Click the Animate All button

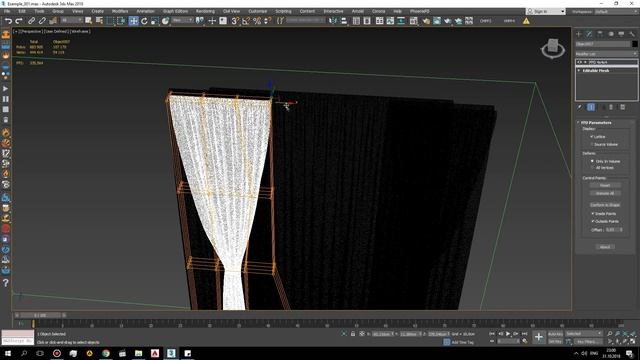605,193
